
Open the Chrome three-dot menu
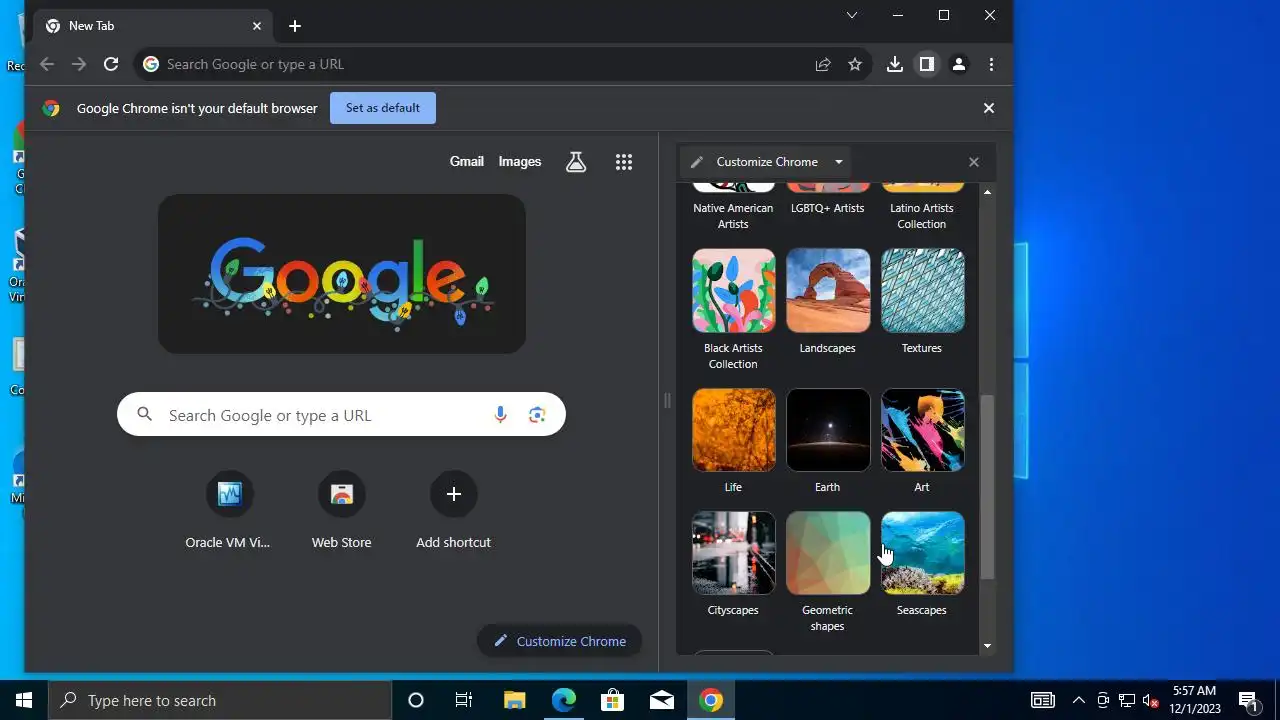[991, 64]
